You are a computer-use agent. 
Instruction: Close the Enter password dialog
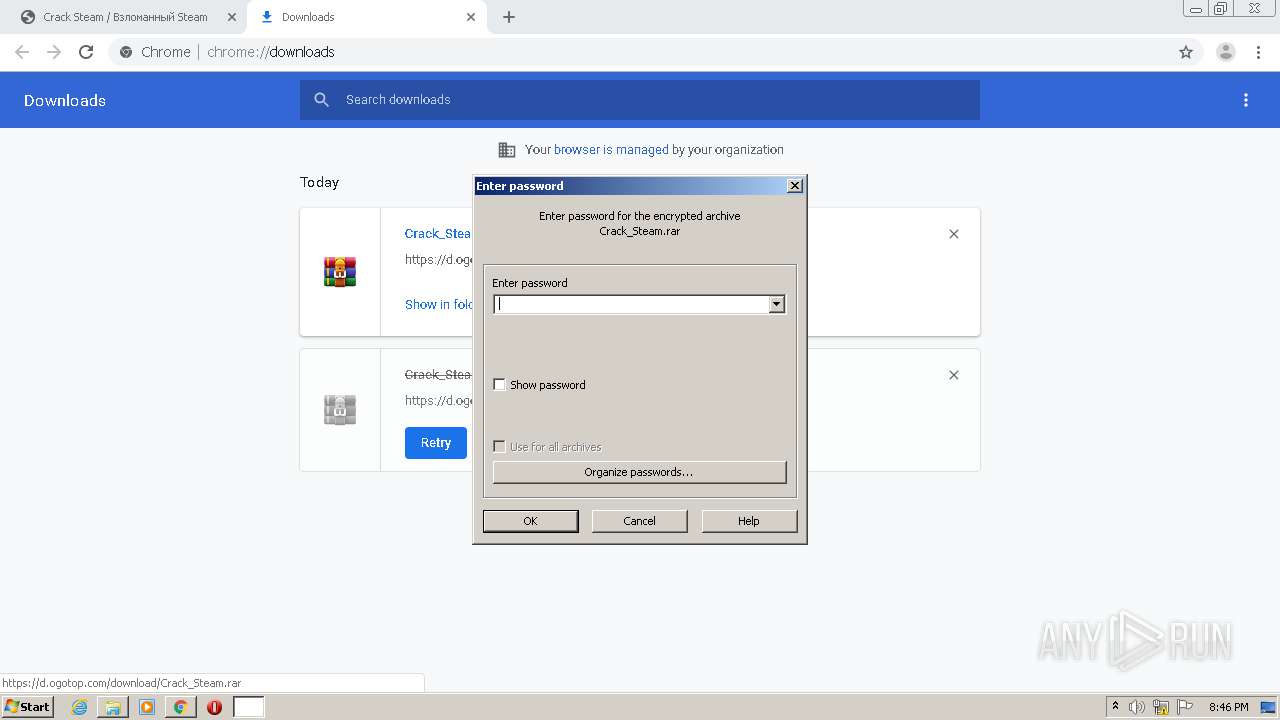795,186
